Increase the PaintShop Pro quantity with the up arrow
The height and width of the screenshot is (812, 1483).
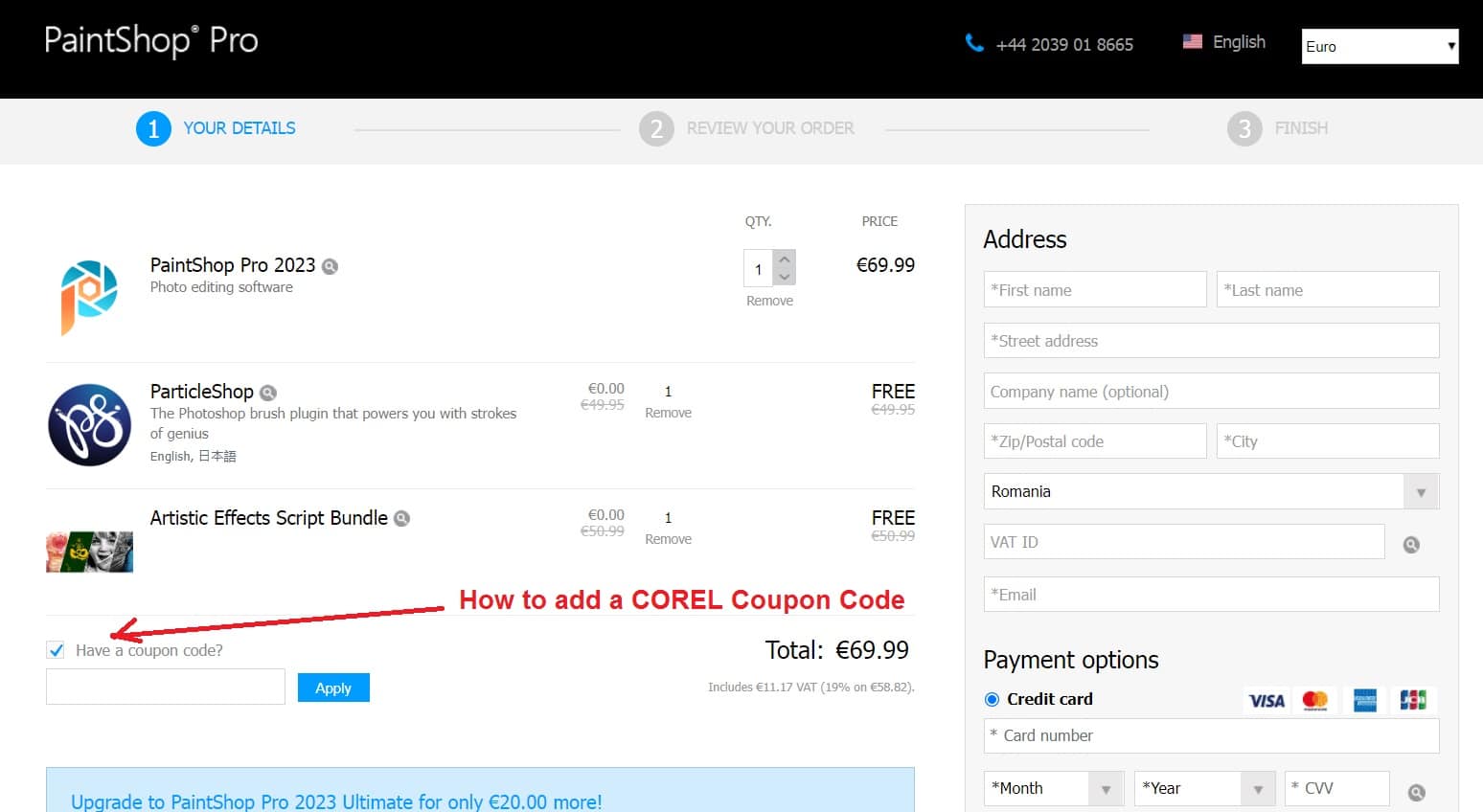[784, 259]
